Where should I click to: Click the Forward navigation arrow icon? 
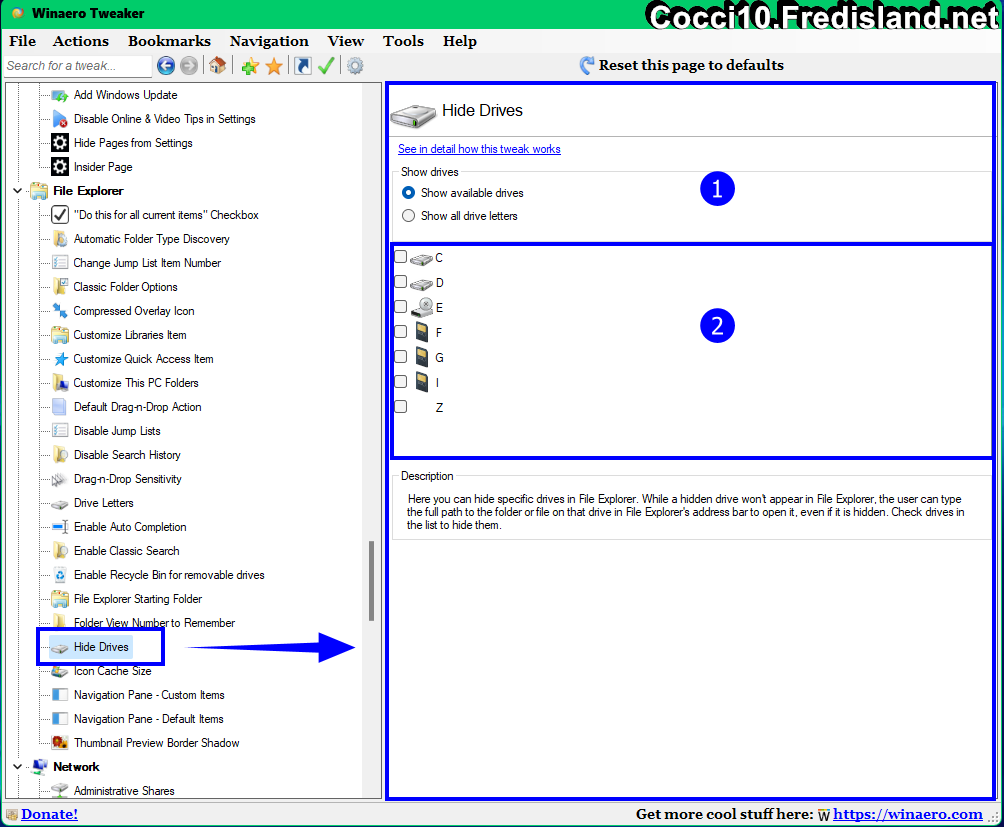click(188, 65)
